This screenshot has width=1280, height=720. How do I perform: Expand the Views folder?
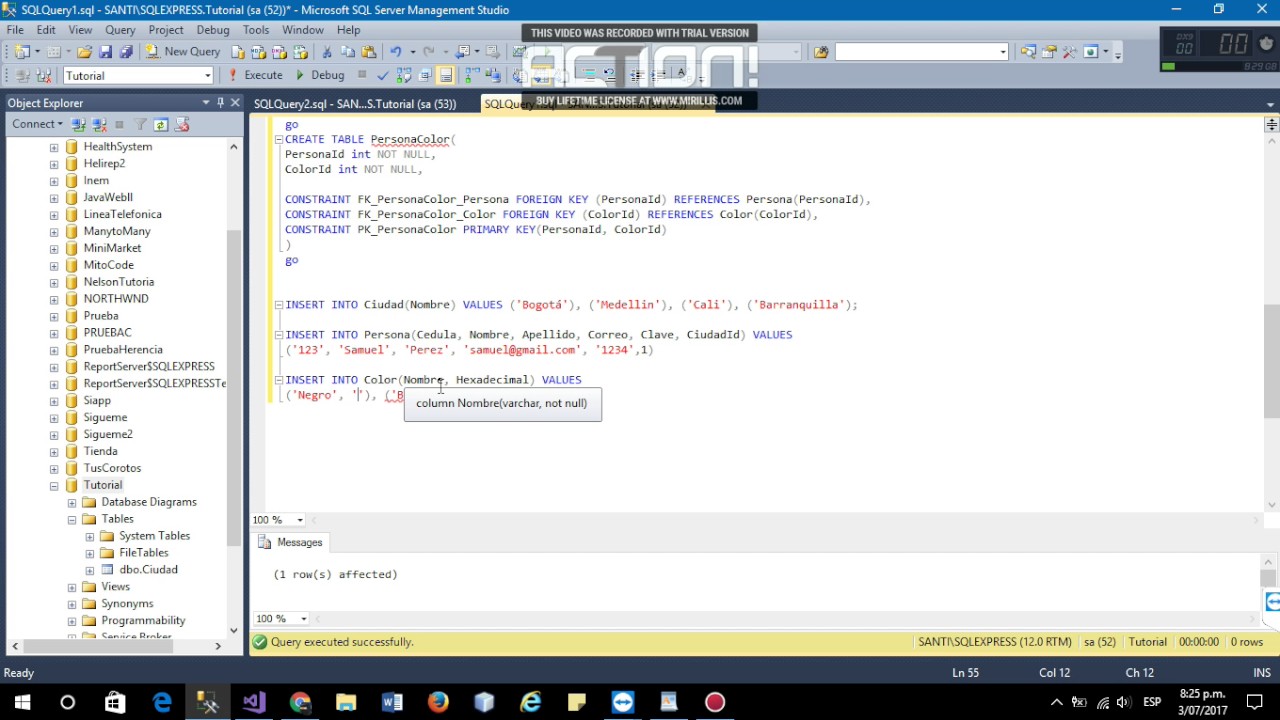coord(72,587)
